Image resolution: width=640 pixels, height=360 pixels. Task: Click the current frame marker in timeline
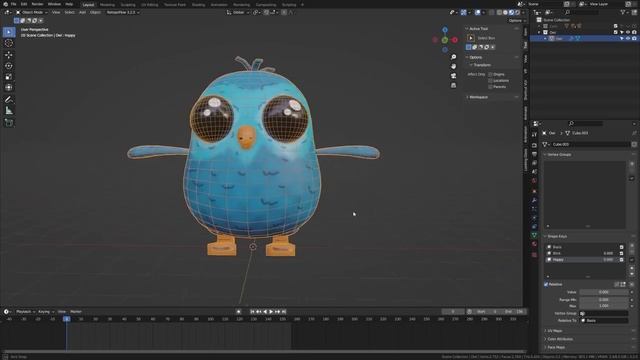pyautogui.click(x=67, y=319)
